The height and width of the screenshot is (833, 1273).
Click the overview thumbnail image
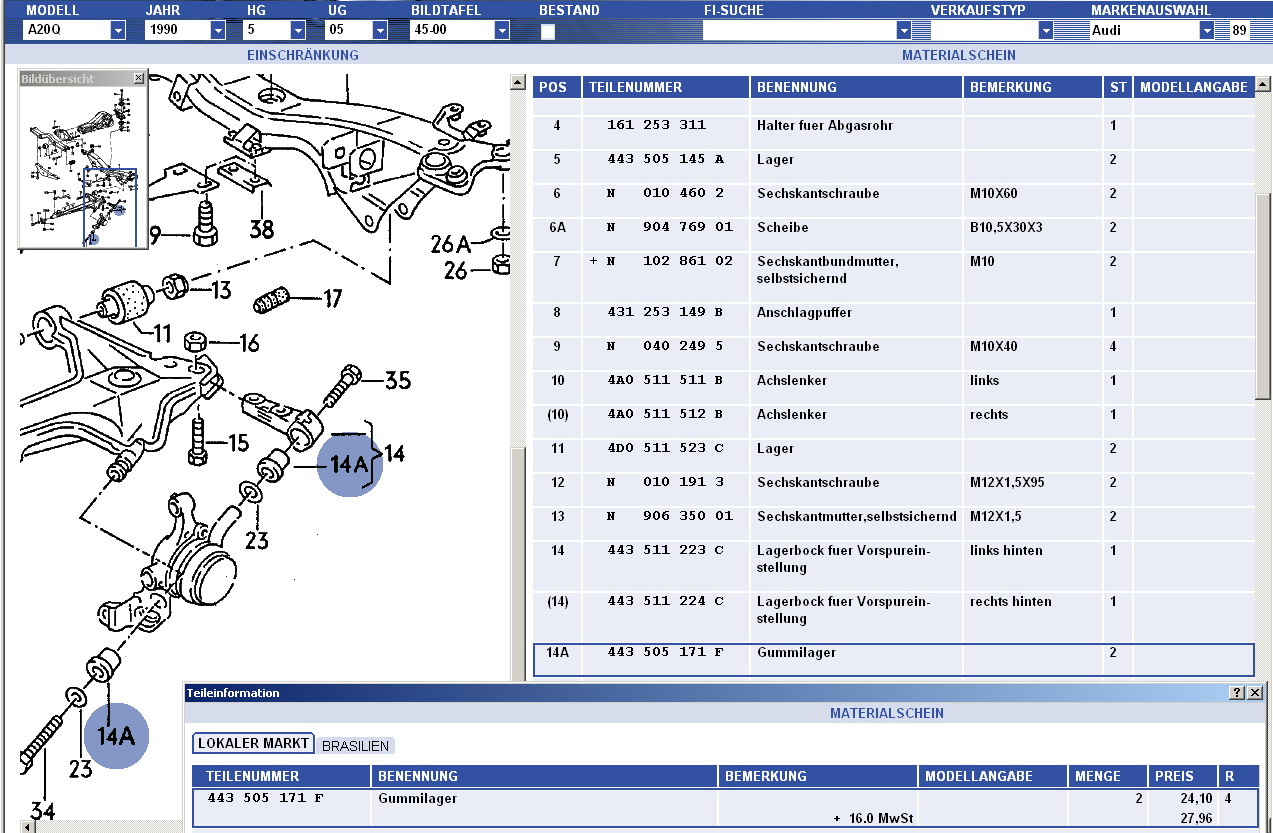(x=80, y=165)
